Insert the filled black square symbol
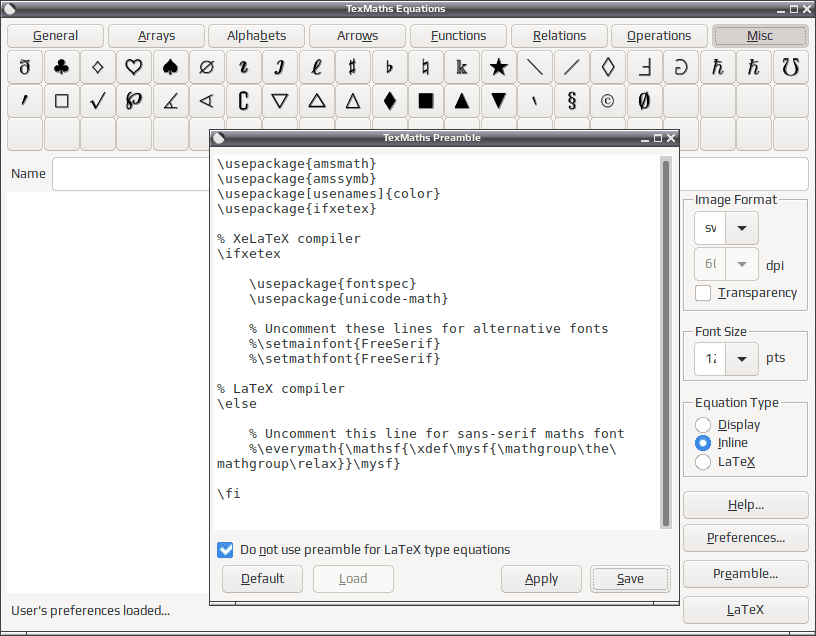 click(426, 101)
